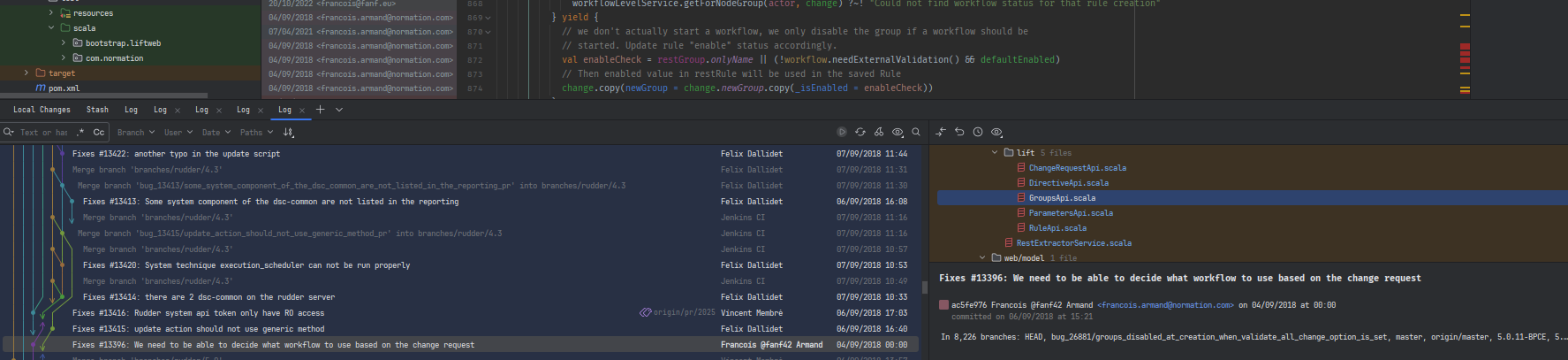Click the fold arrow at editor line 869
Viewport: 1568px width, 360px height.
pyautogui.click(x=488, y=18)
